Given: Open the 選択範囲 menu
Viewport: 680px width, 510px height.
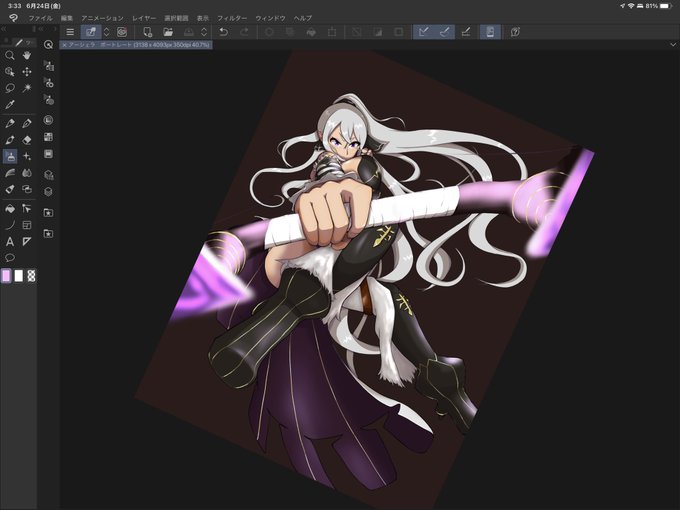Looking at the screenshot, I should [176, 18].
